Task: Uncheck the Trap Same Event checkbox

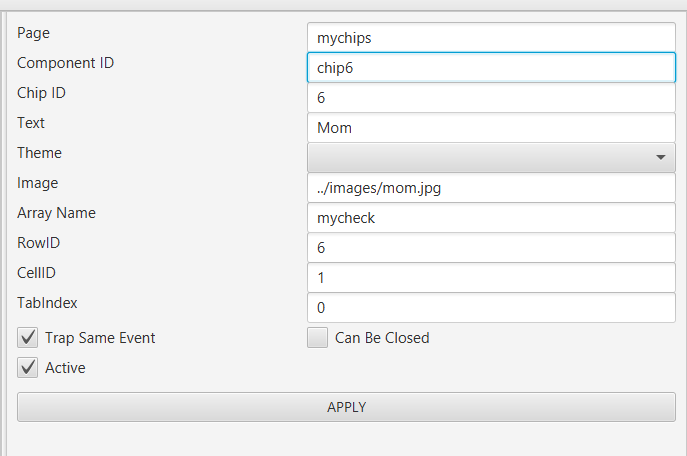Action: [x=28, y=338]
